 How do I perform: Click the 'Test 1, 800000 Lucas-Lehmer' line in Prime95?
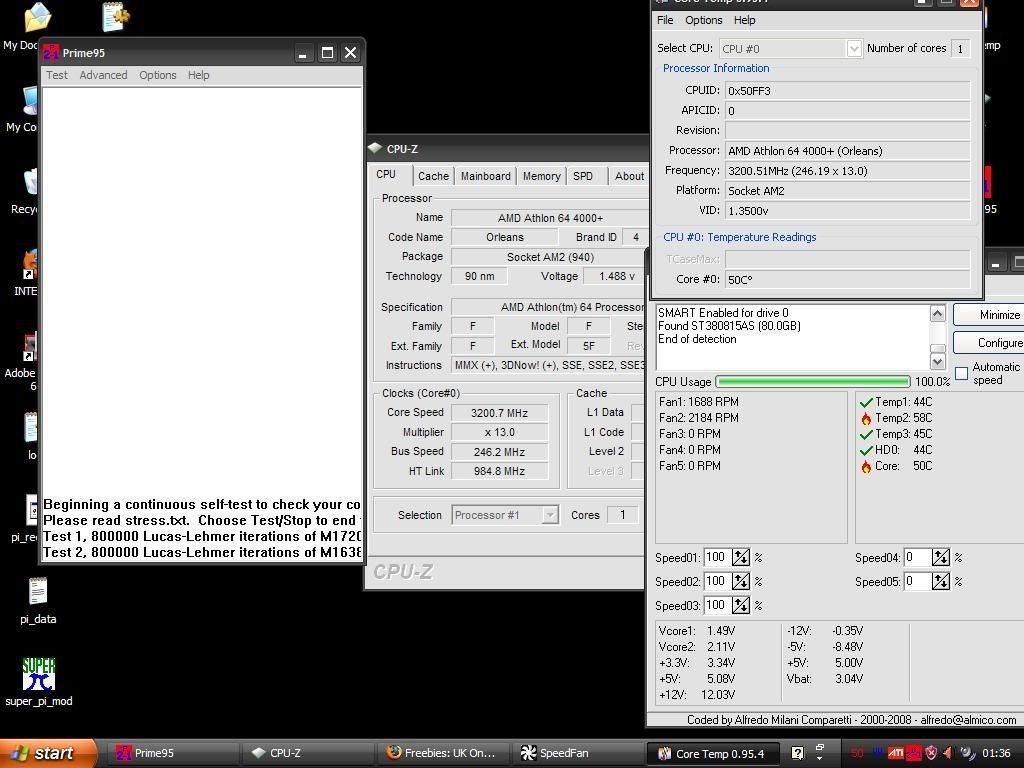coord(202,536)
